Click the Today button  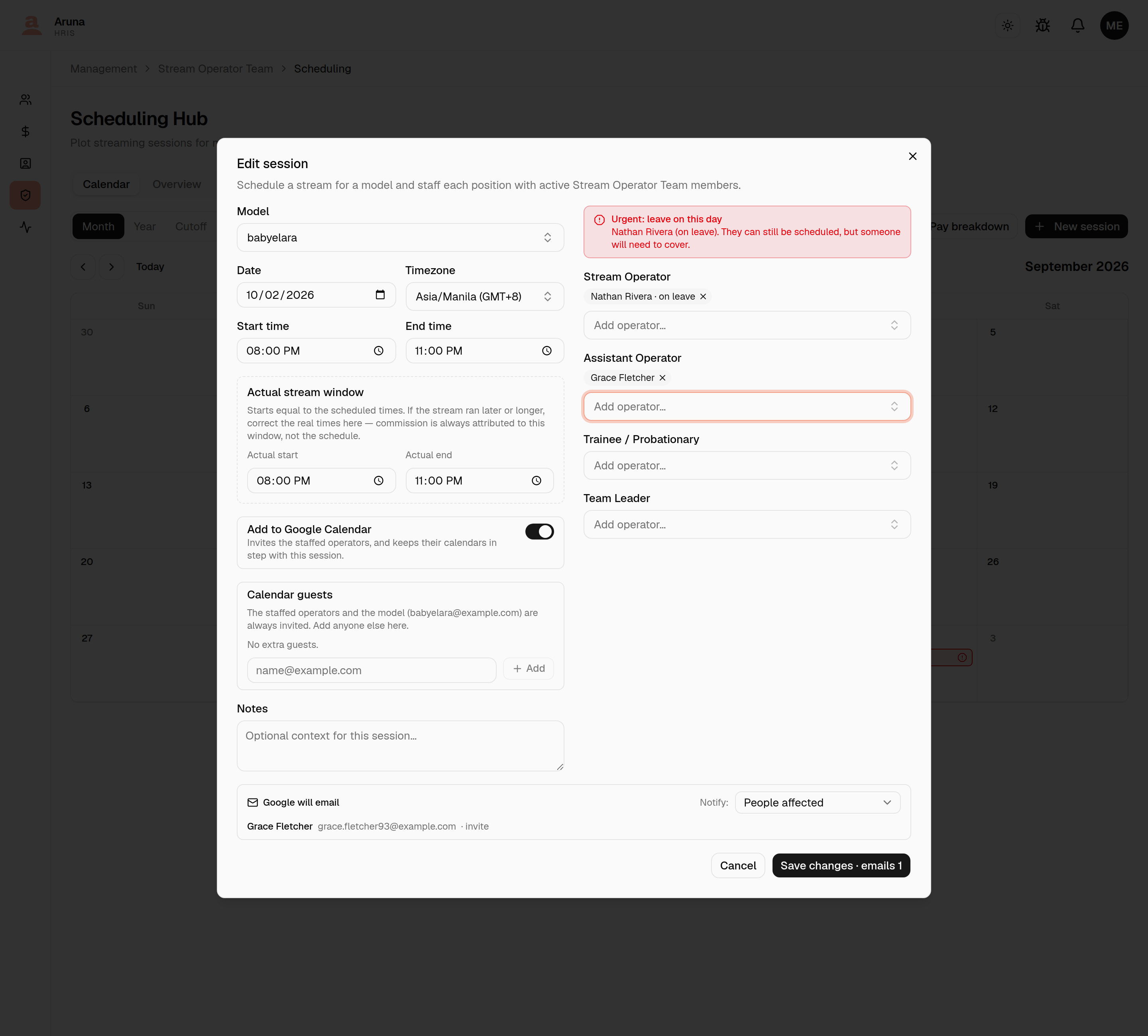[x=150, y=267]
